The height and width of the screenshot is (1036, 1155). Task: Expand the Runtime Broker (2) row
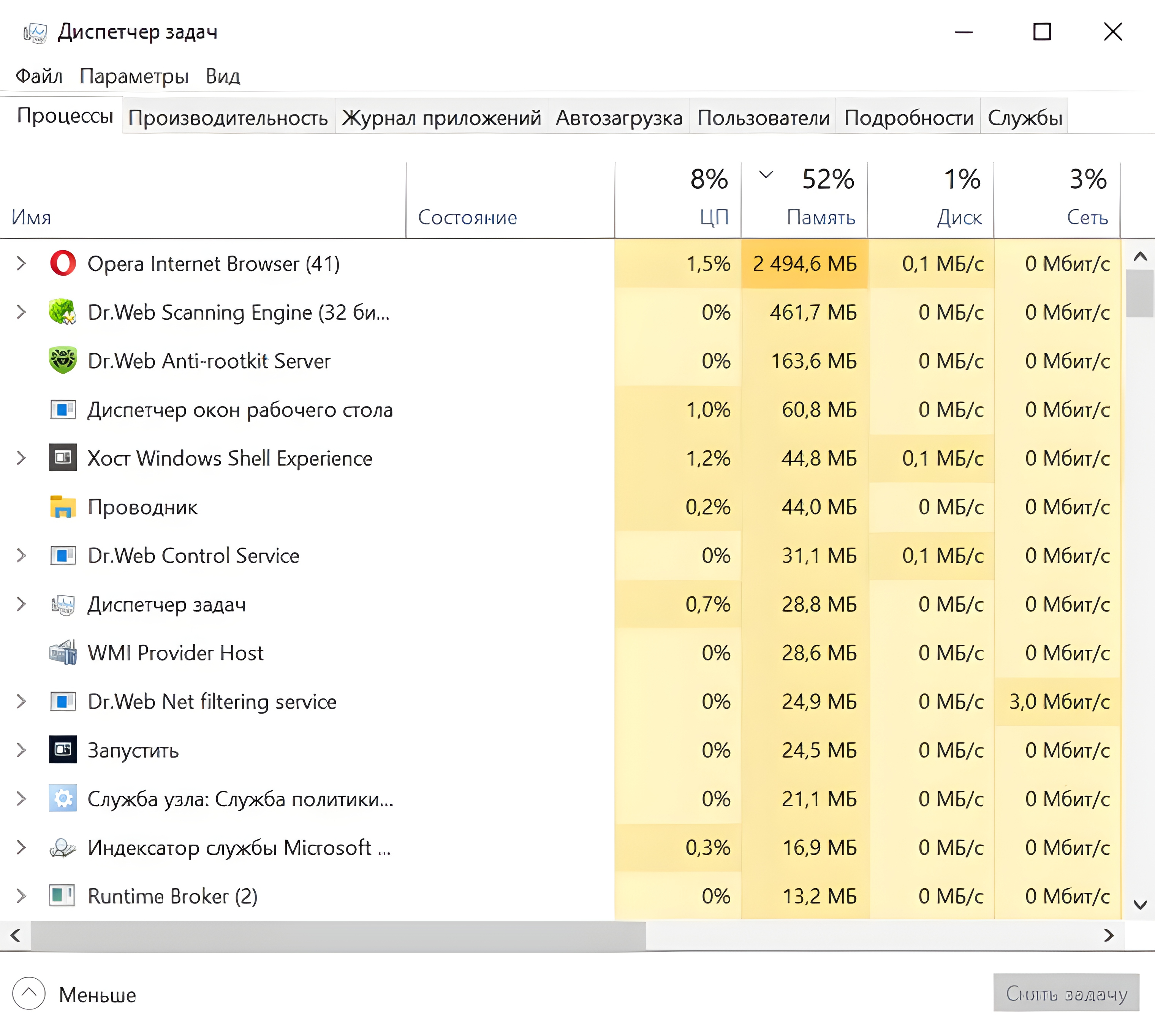pos(21,896)
